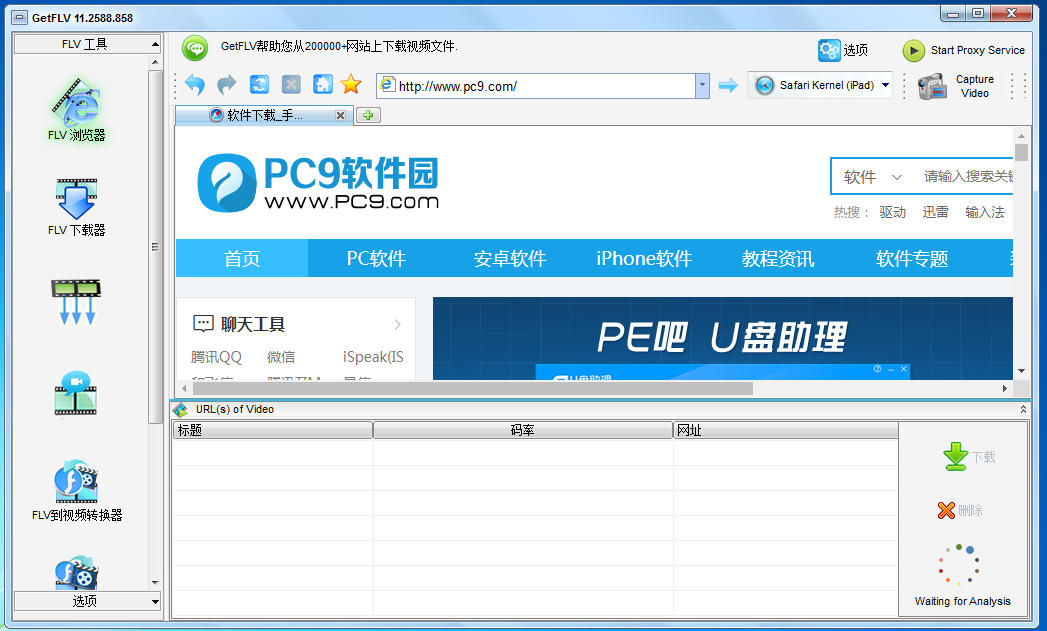Open the 首页 navigation item
The image size is (1047, 631).
point(242,258)
